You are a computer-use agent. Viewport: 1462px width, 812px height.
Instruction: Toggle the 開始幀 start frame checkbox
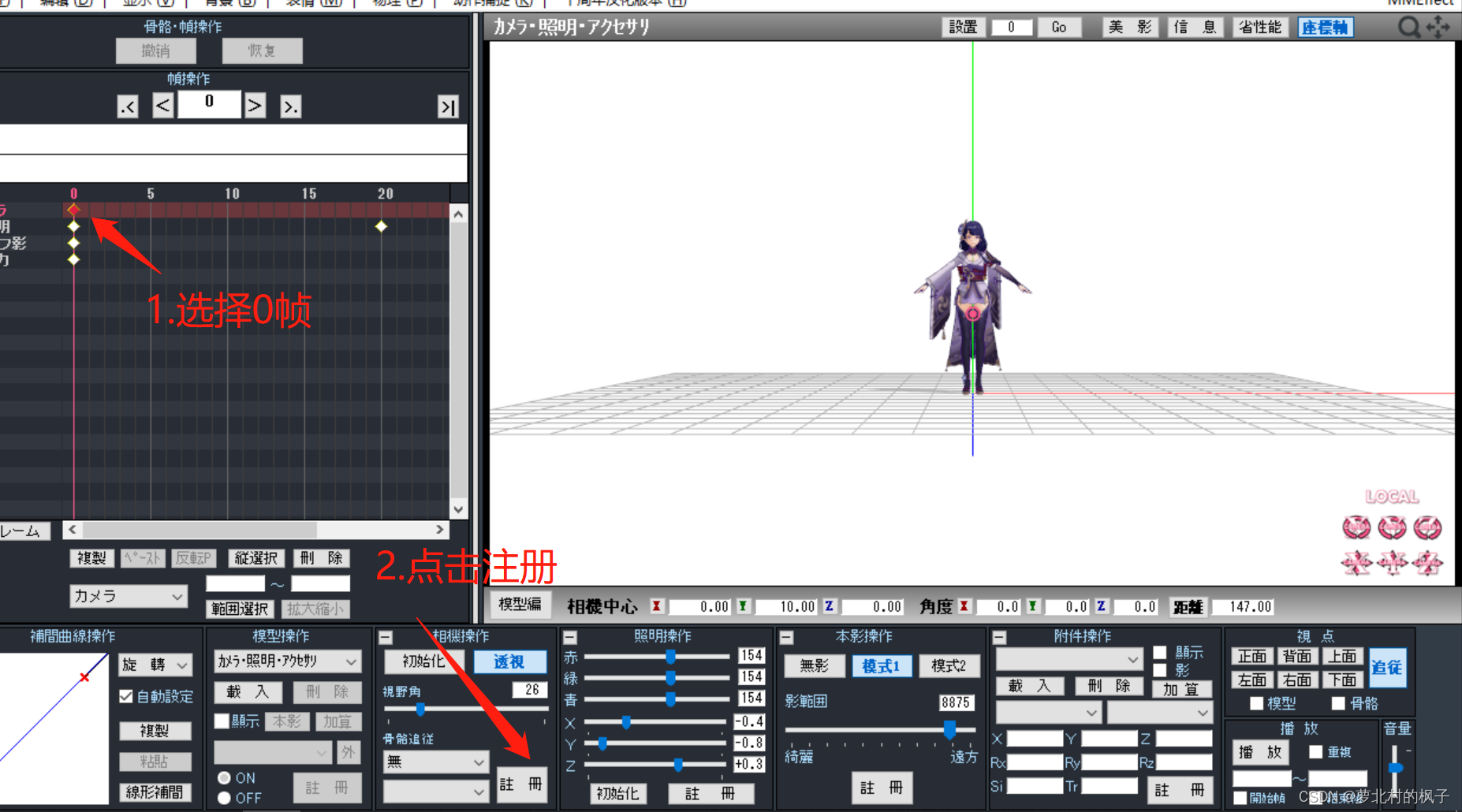(x=1240, y=798)
